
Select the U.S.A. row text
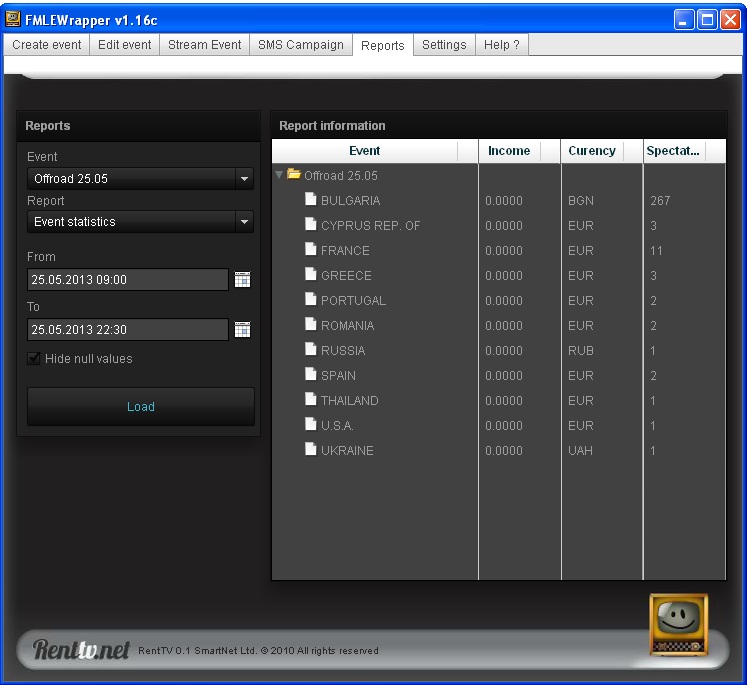pyautogui.click(x=337, y=425)
